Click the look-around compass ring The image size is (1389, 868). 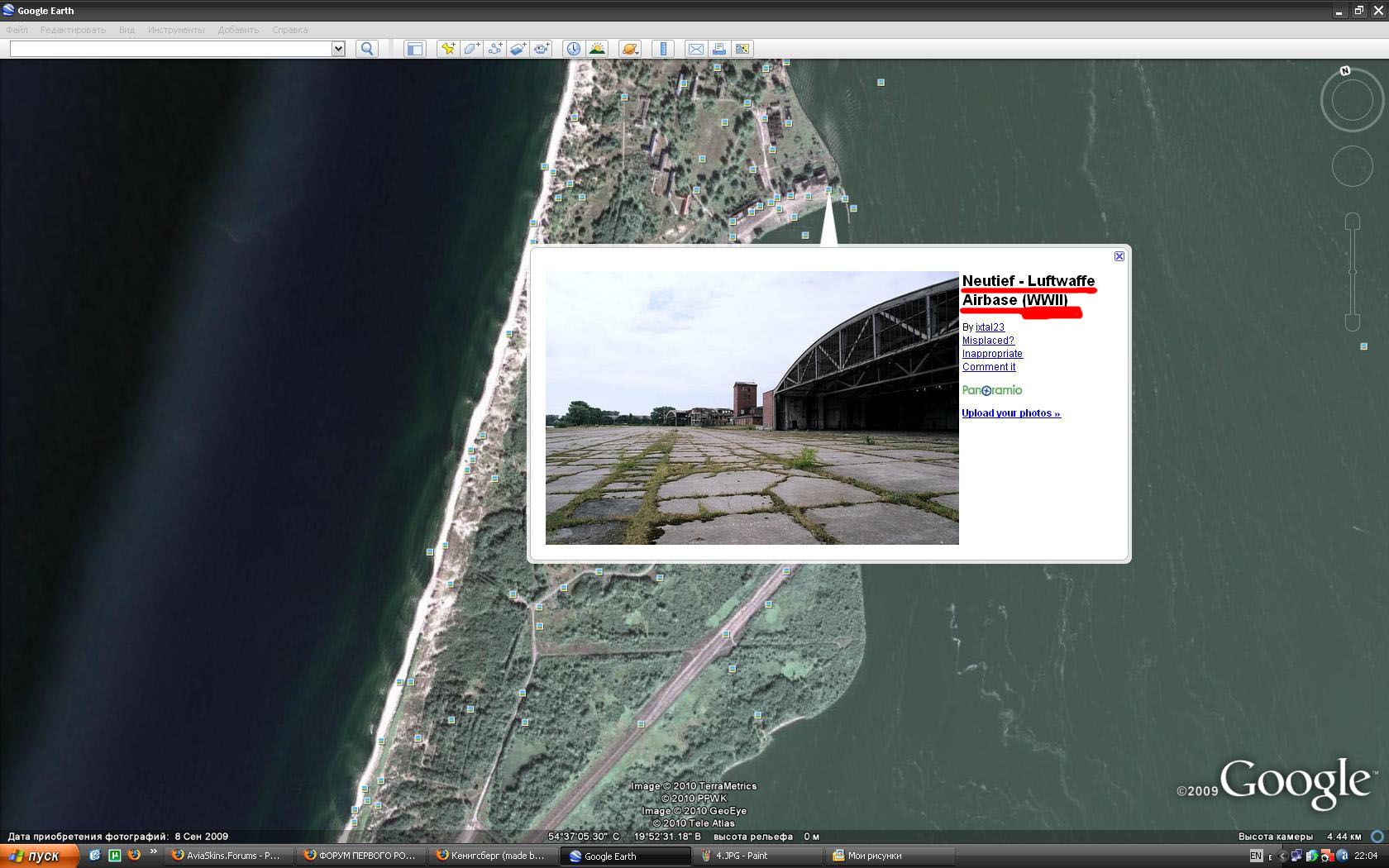[1353, 101]
